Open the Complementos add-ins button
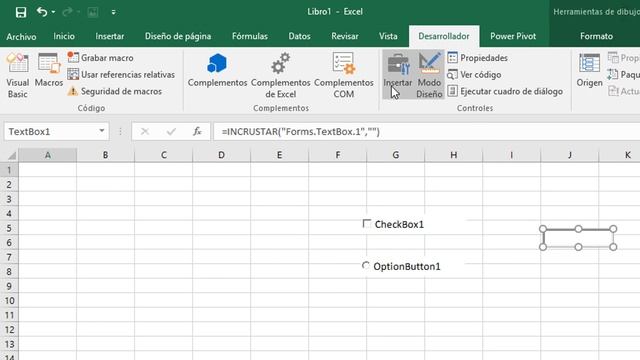 [217, 70]
